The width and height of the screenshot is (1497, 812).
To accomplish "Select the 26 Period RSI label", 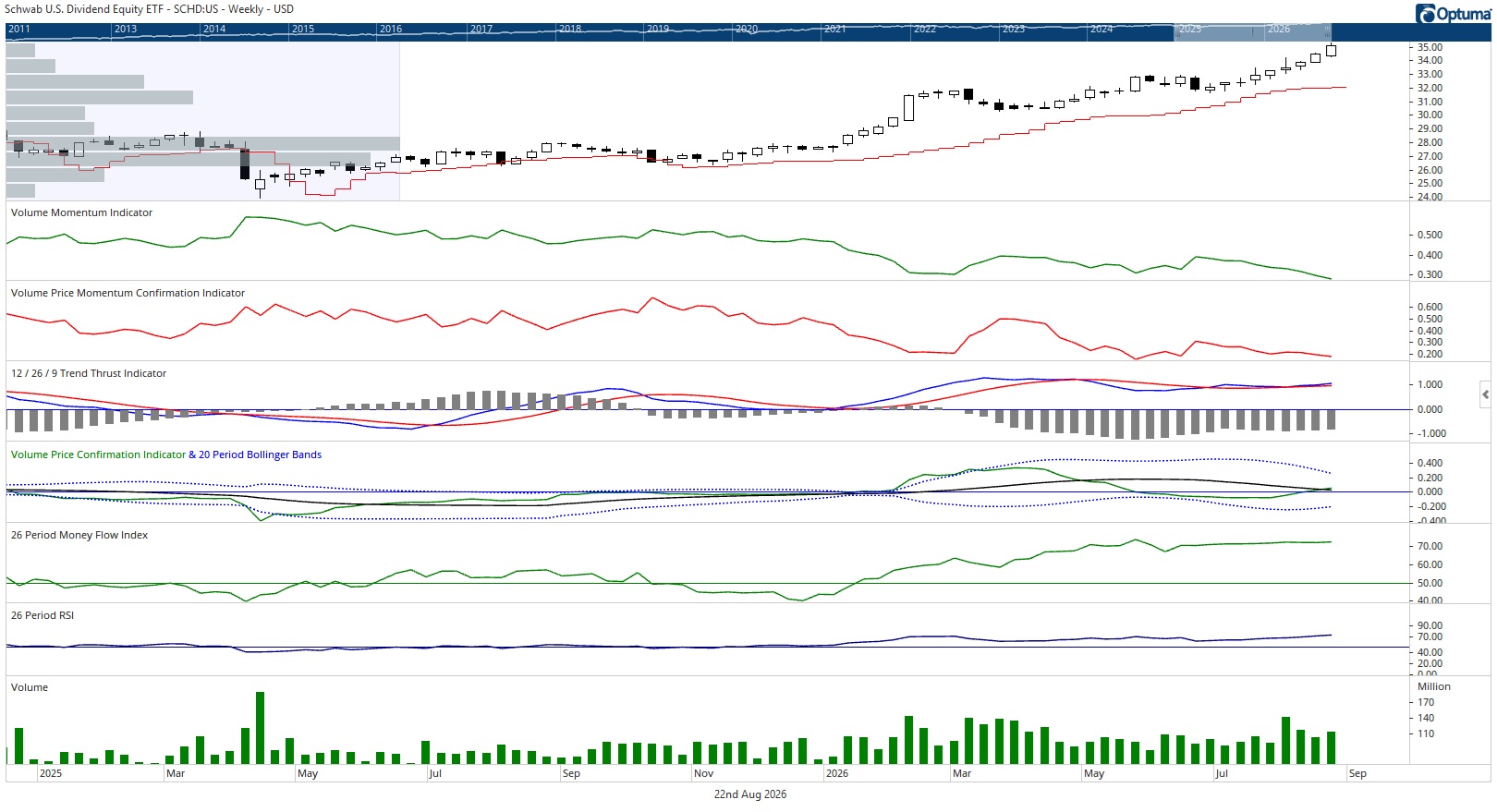I will [43, 615].
